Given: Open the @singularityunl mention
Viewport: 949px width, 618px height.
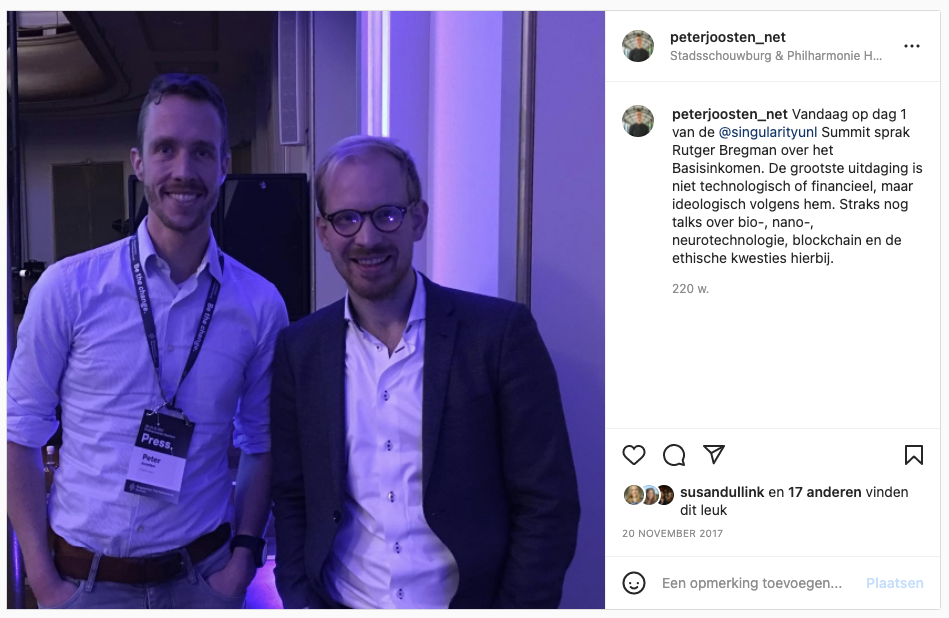Looking at the screenshot, I should point(767,132).
